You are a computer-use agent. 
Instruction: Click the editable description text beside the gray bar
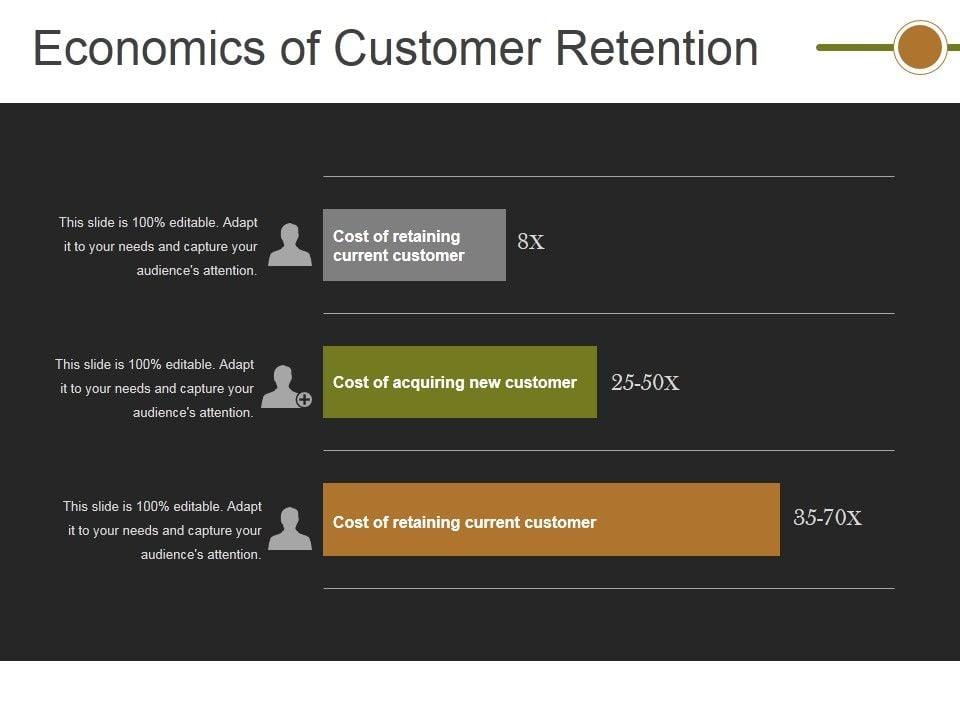pyautogui.click(x=158, y=246)
